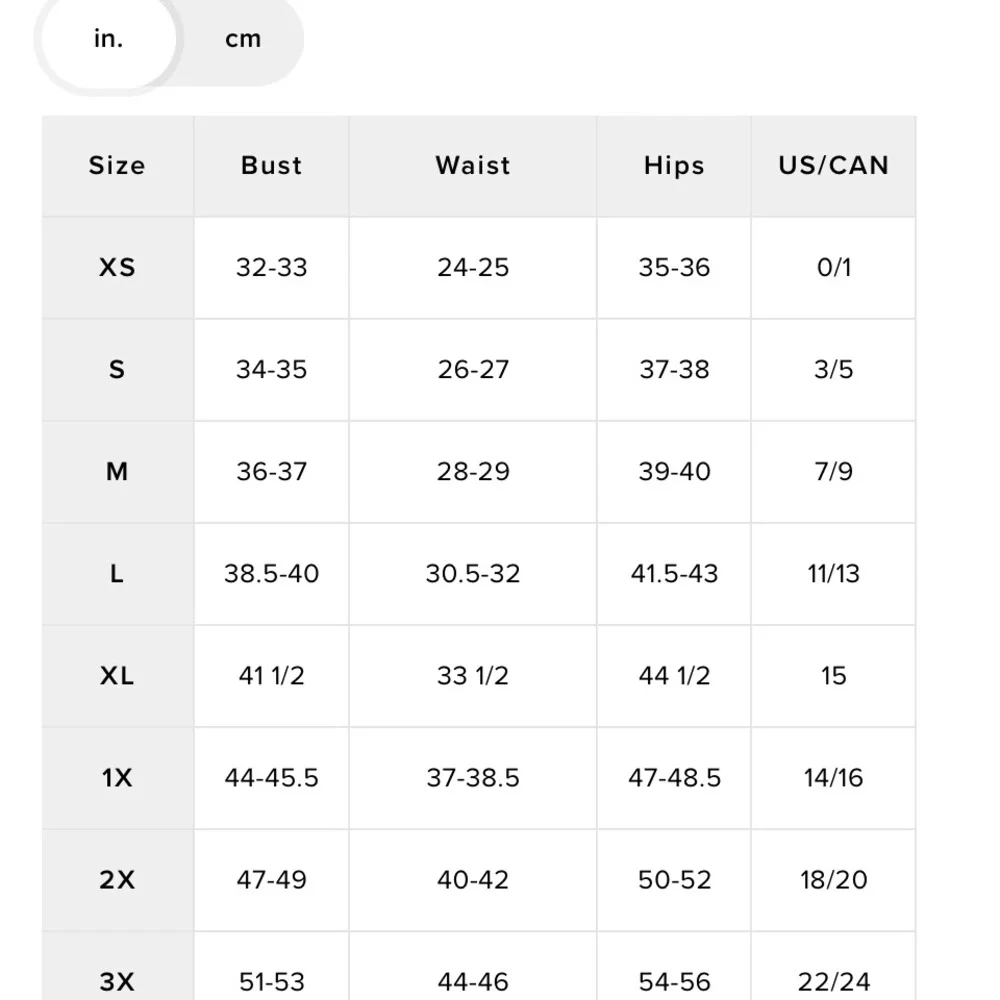Select the 1X size row label
Image resolution: width=1000 pixels, height=1000 pixels.
117,778
